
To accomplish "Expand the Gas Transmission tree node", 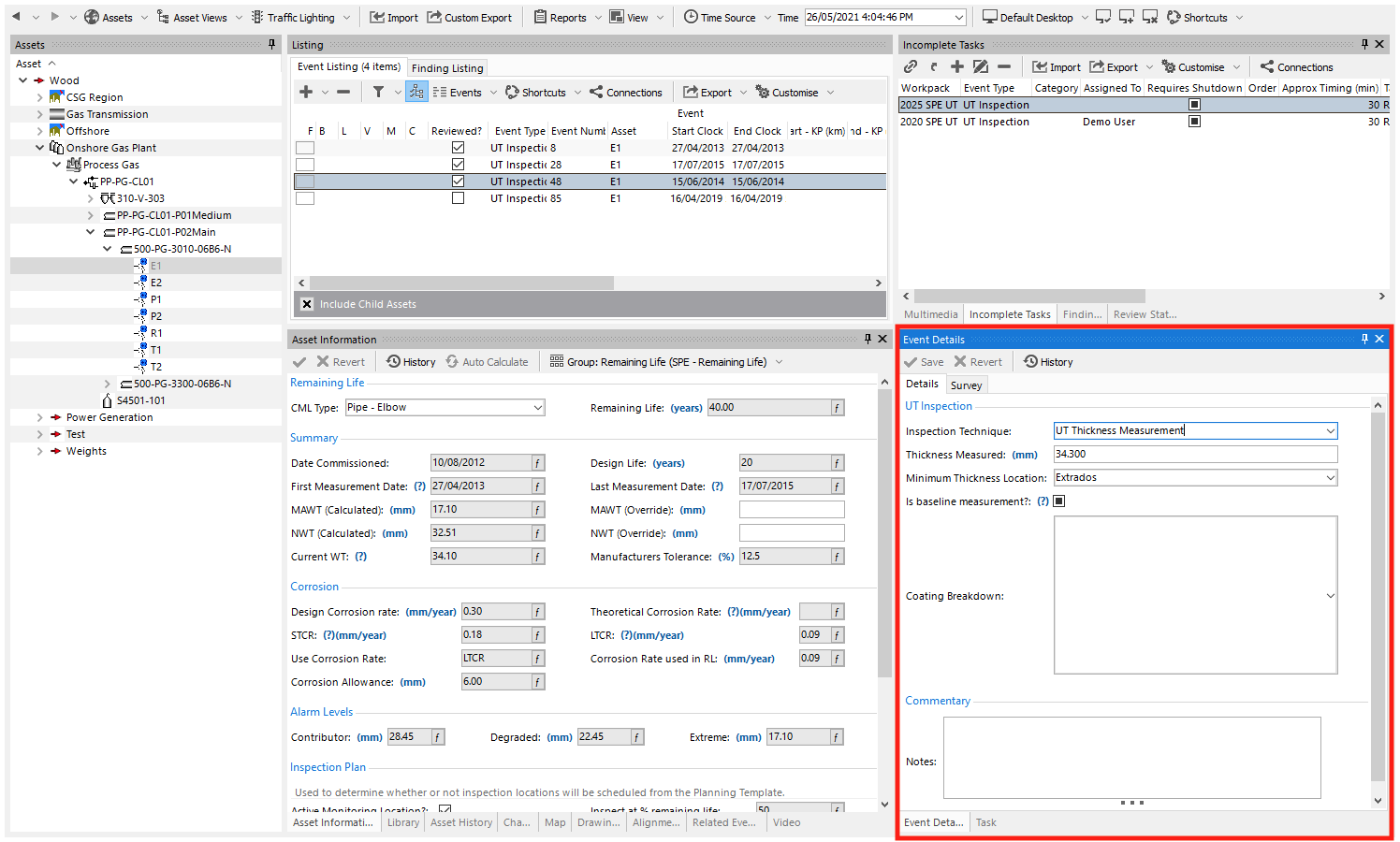I will (39, 114).
